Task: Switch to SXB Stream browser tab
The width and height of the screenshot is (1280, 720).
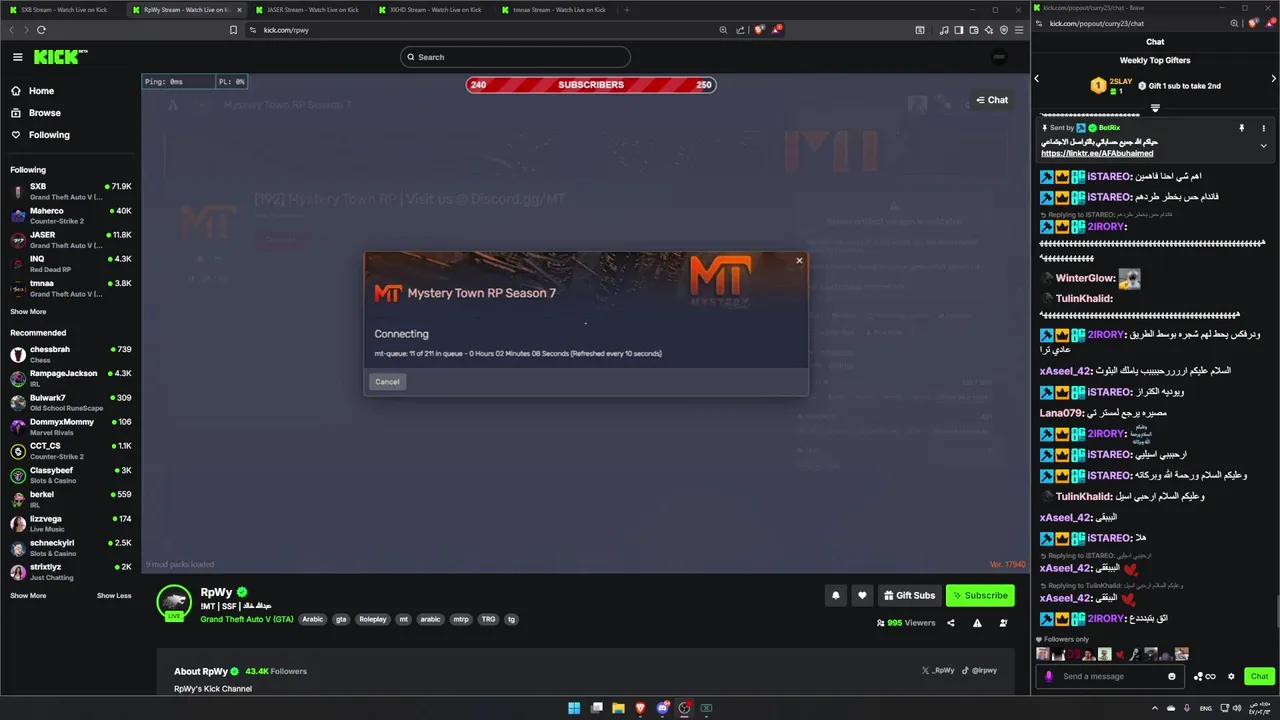Action: 62,10
